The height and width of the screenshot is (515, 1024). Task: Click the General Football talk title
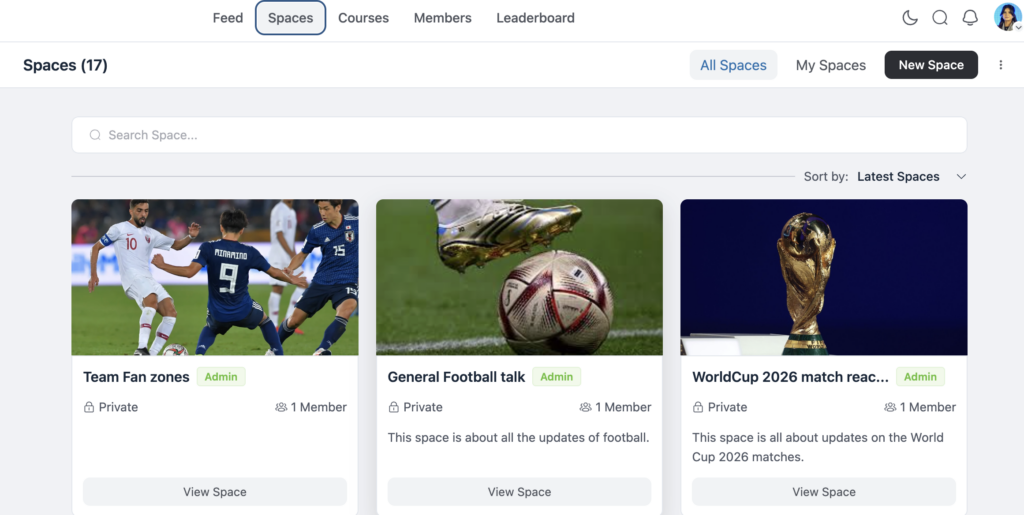[x=456, y=377]
